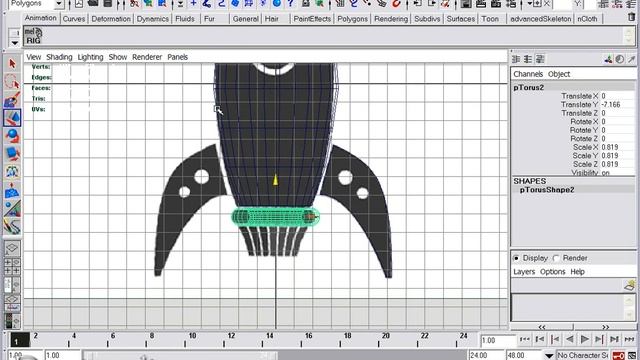The image size is (640, 360).
Task: Activate the Scale tool with cube icon
Action: tap(12, 153)
